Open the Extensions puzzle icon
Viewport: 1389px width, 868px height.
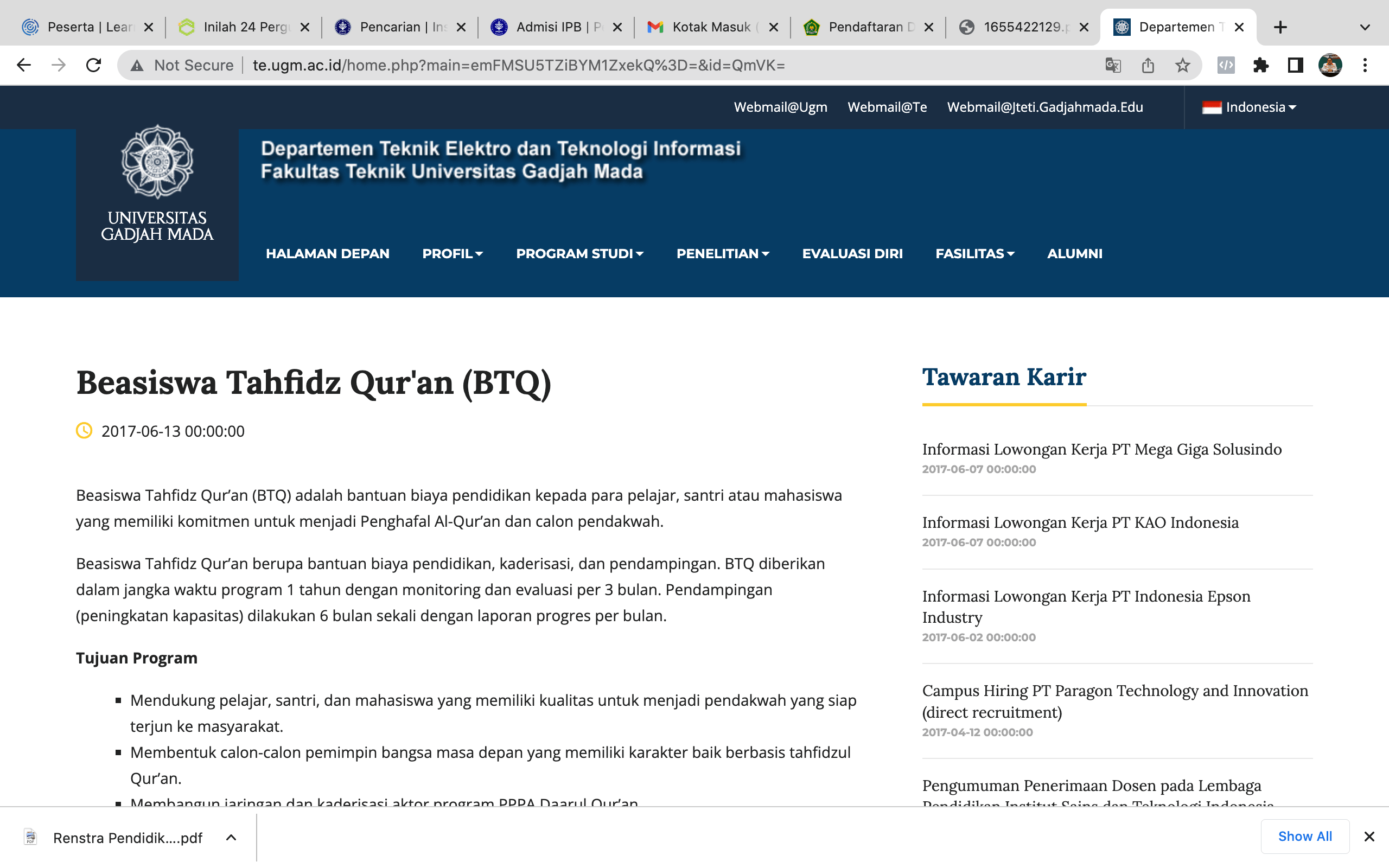pos(1260,65)
